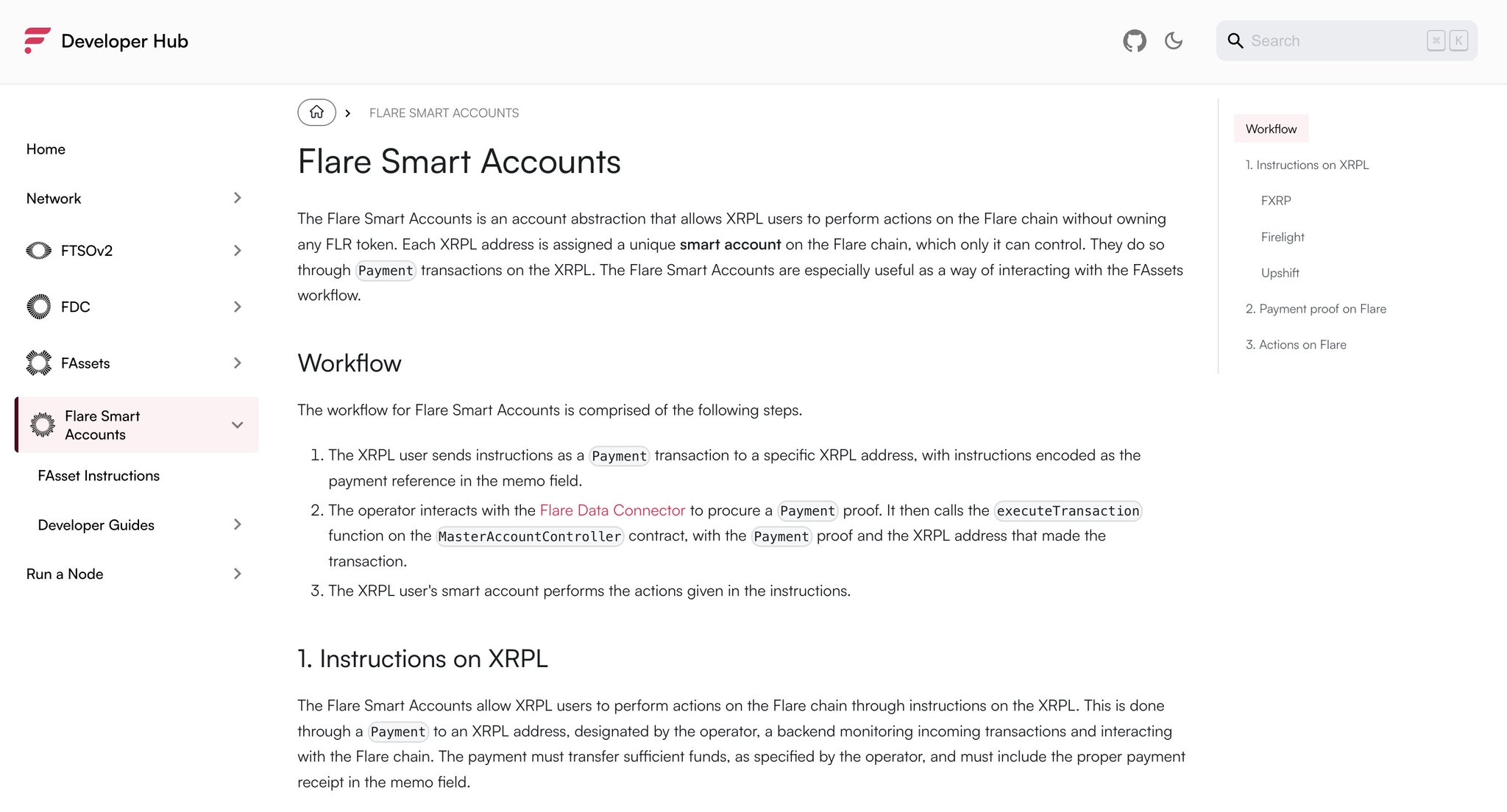Image resolution: width=1507 pixels, height=812 pixels.
Task: Open the Home sidebar item
Action: point(46,149)
